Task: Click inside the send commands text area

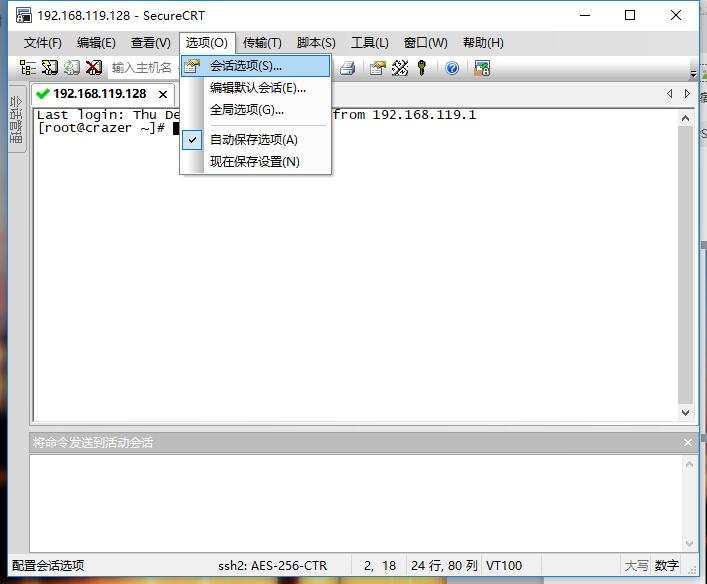Action: pyautogui.click(x=356, y=504)
